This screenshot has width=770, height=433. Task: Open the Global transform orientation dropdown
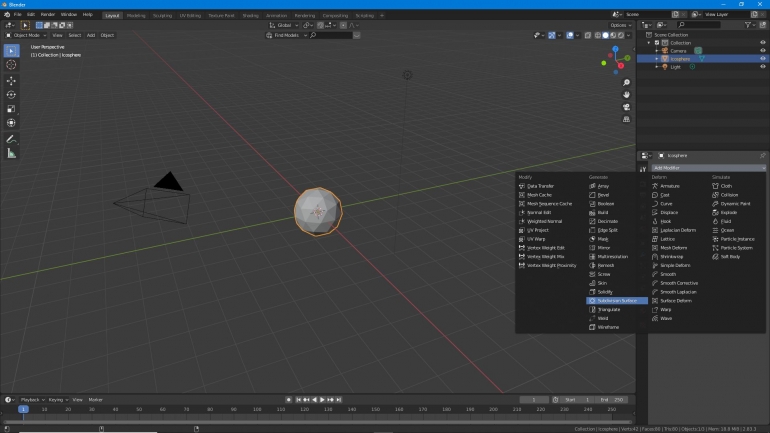coord(284,25)
